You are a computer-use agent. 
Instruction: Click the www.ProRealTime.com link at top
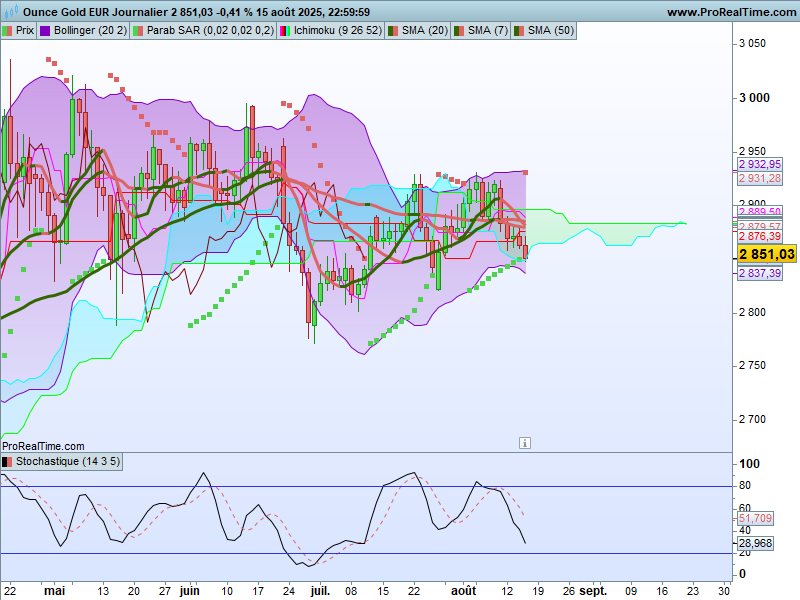[x=730, y=12]
